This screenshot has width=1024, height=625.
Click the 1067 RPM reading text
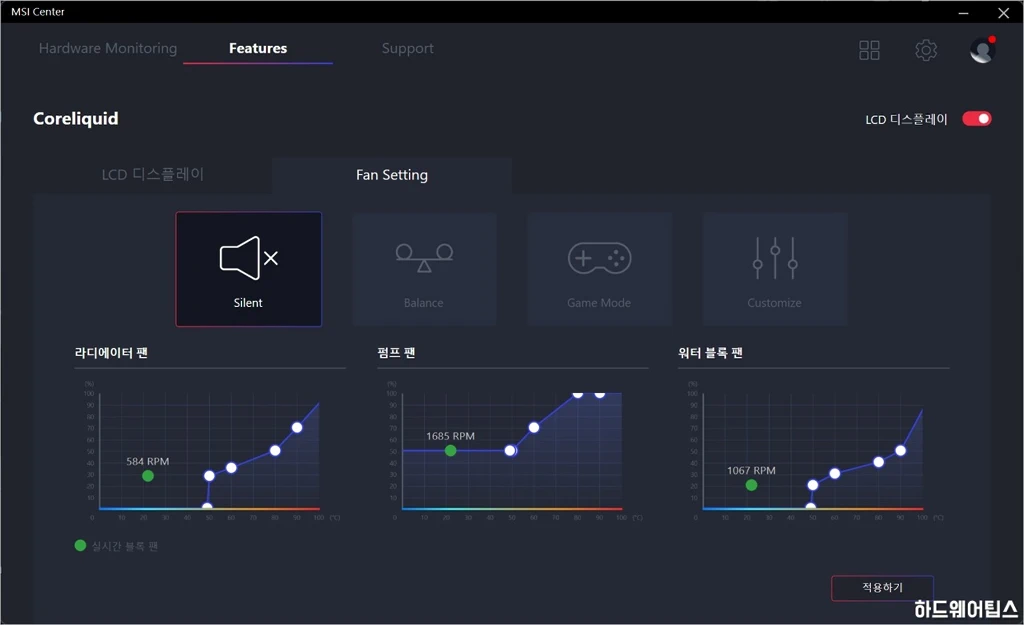pyautogui.click(x=752, y=470)
